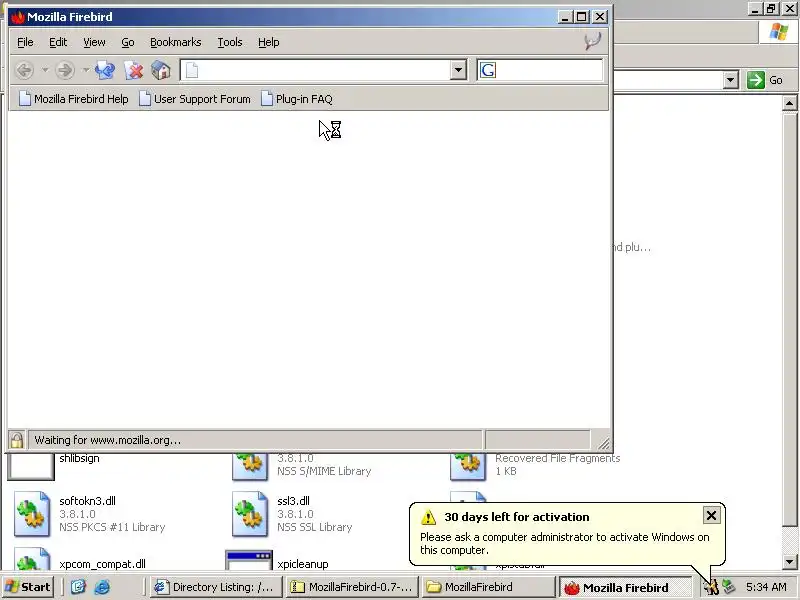Open the Bookmarks menu
The height and width of the screenshot is (600, 800).
coord(176,42)
